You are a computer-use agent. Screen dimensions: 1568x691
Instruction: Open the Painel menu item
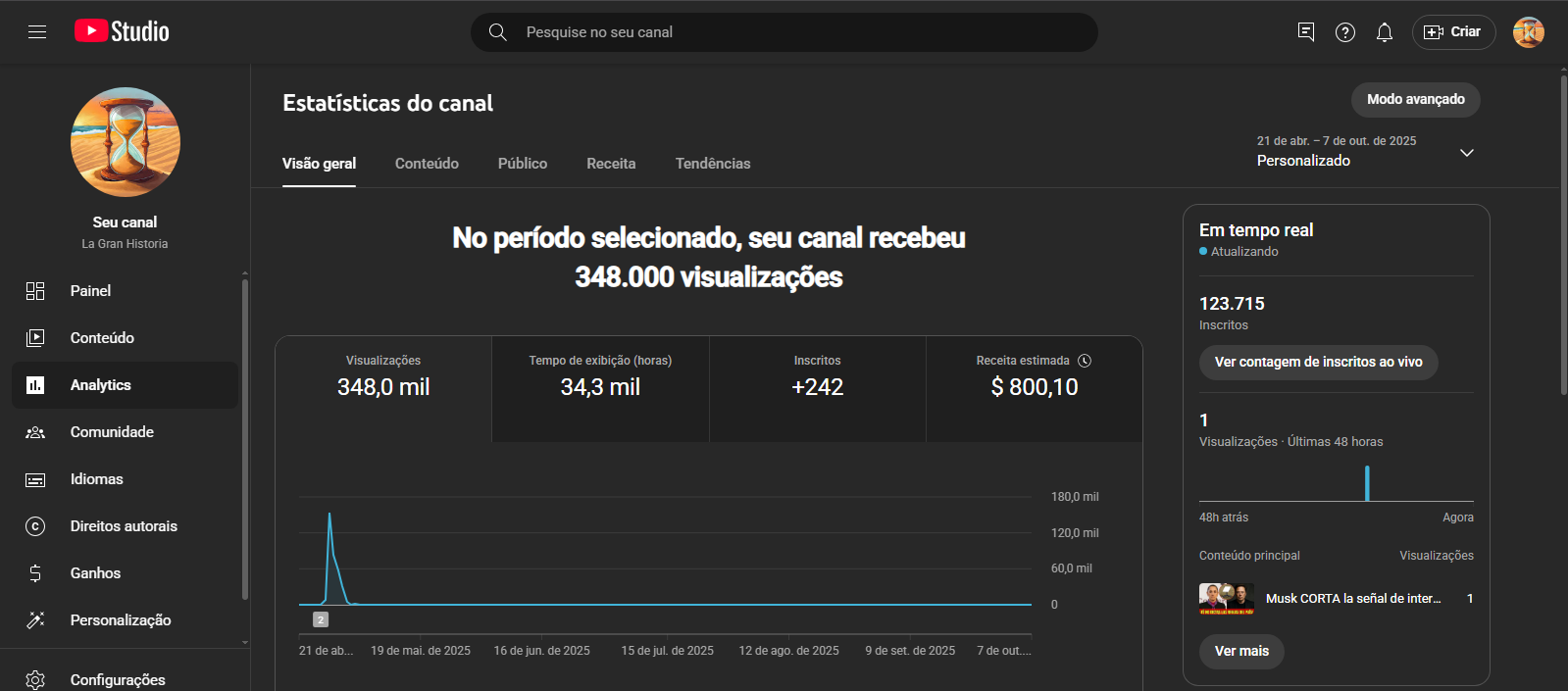coord(125,291)
